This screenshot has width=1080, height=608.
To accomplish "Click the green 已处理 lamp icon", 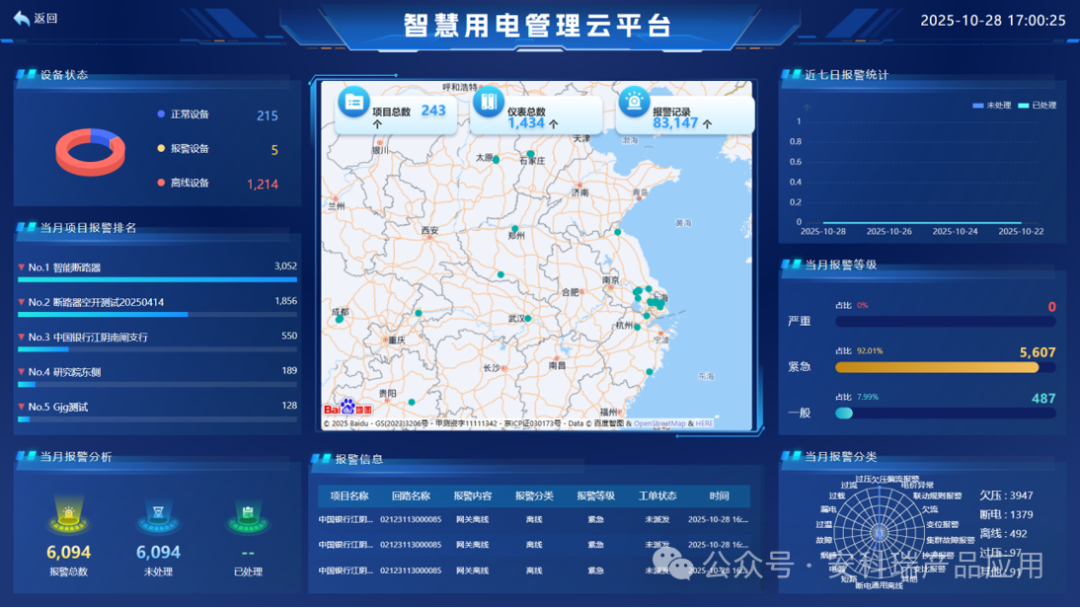I will (x=248, y=516).
